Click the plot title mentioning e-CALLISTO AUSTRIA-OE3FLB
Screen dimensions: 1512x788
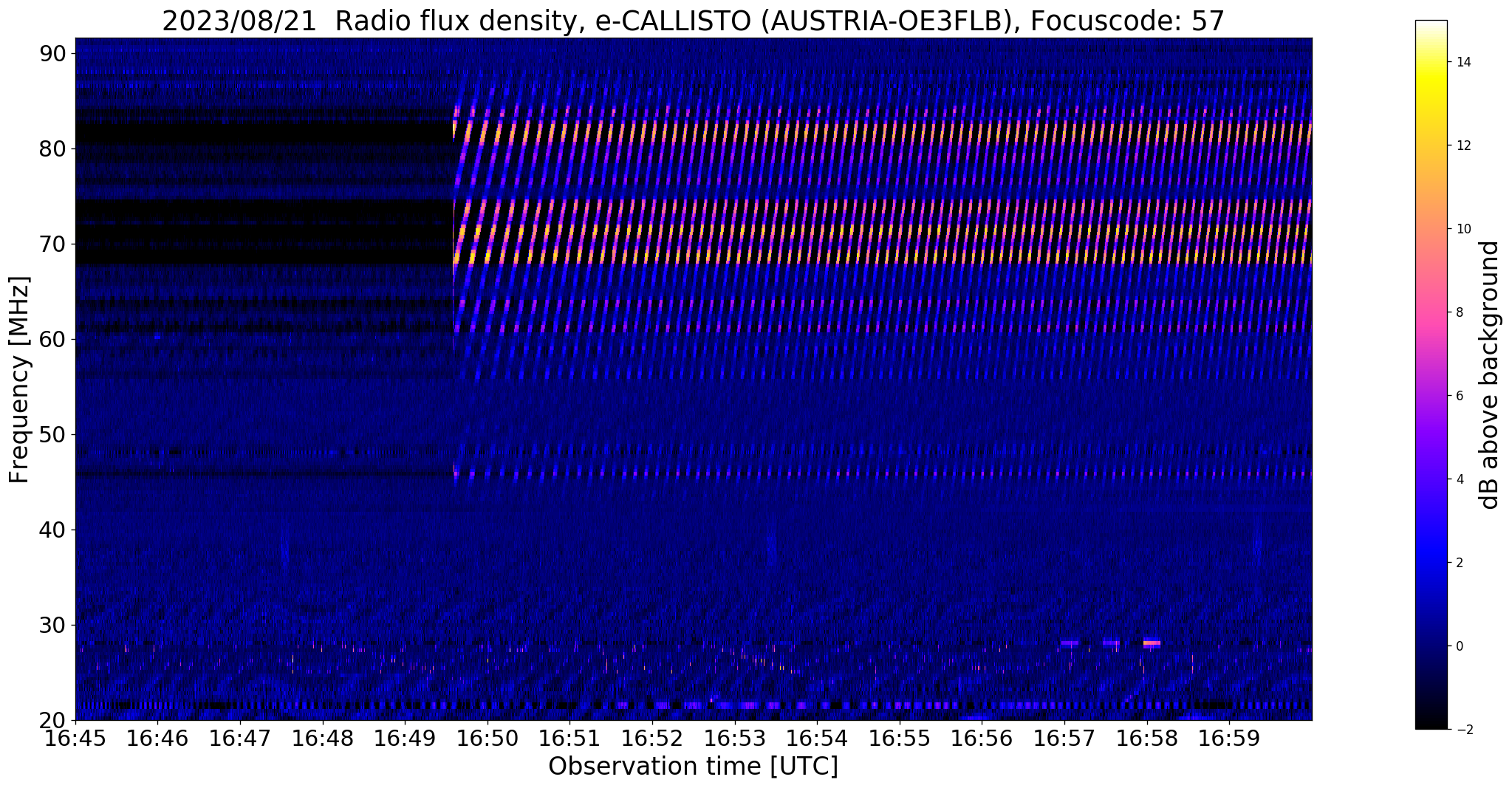(x=693, y=21)
